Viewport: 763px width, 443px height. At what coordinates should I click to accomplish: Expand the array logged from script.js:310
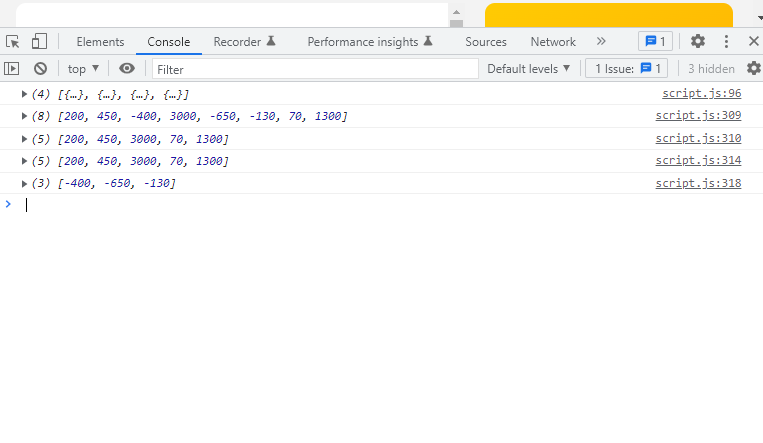click(24, 139)
